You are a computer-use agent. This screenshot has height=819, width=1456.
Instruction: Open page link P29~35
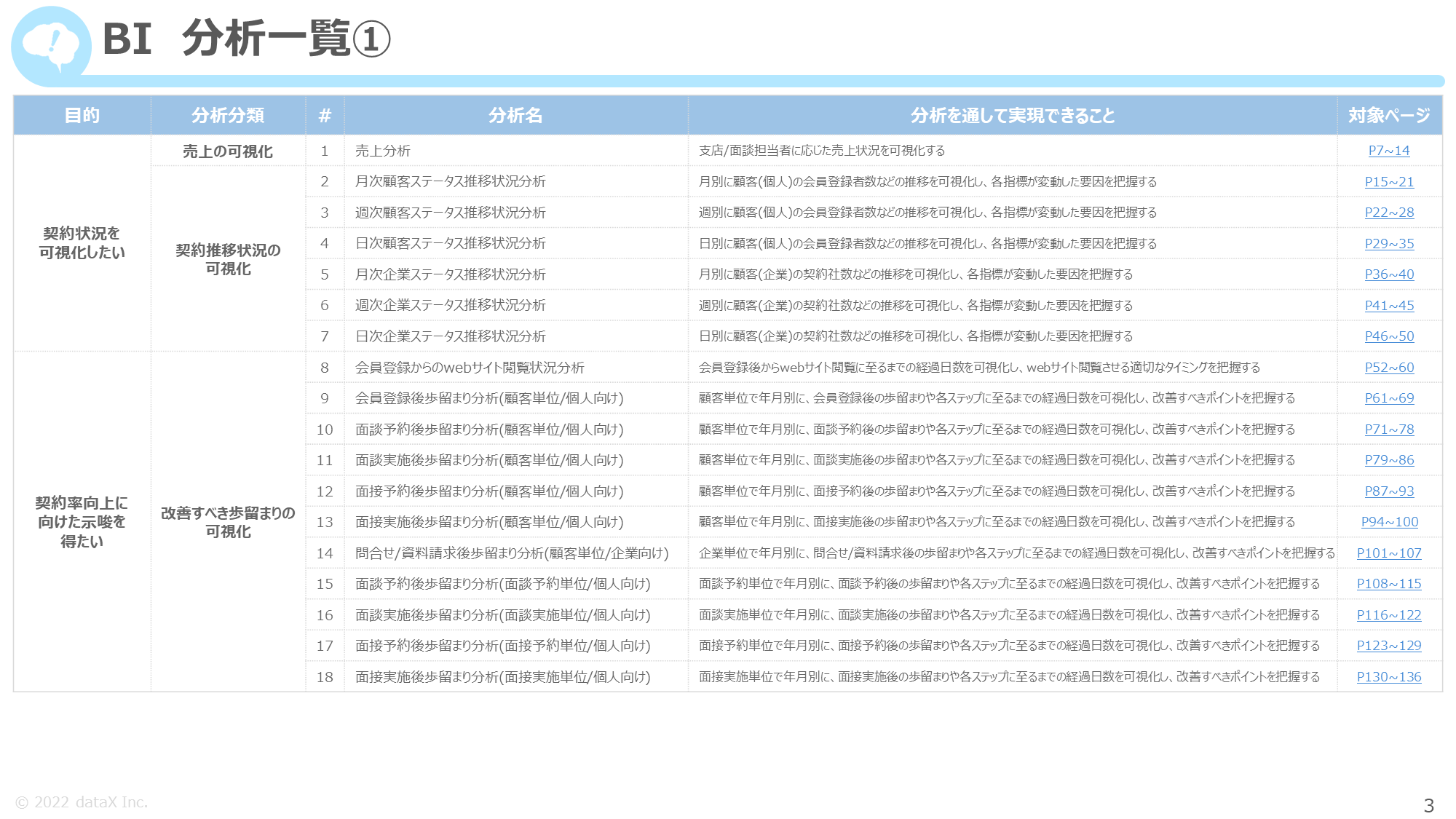tap(1389, 244)
